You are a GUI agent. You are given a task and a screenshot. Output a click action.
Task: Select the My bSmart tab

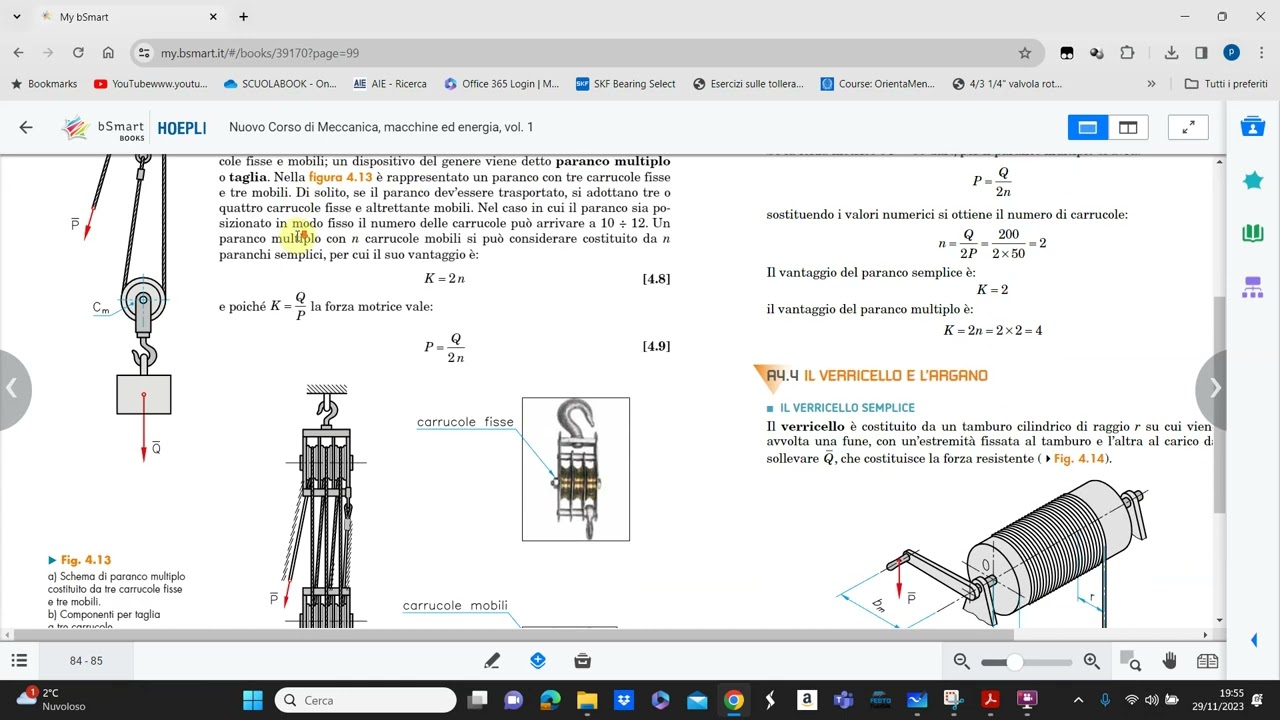click(x=127, y=17)
